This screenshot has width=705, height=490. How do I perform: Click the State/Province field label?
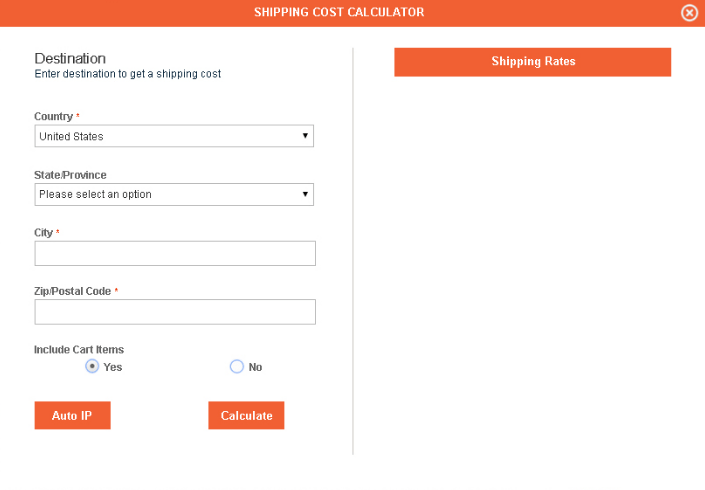click(x=70, y=175)
